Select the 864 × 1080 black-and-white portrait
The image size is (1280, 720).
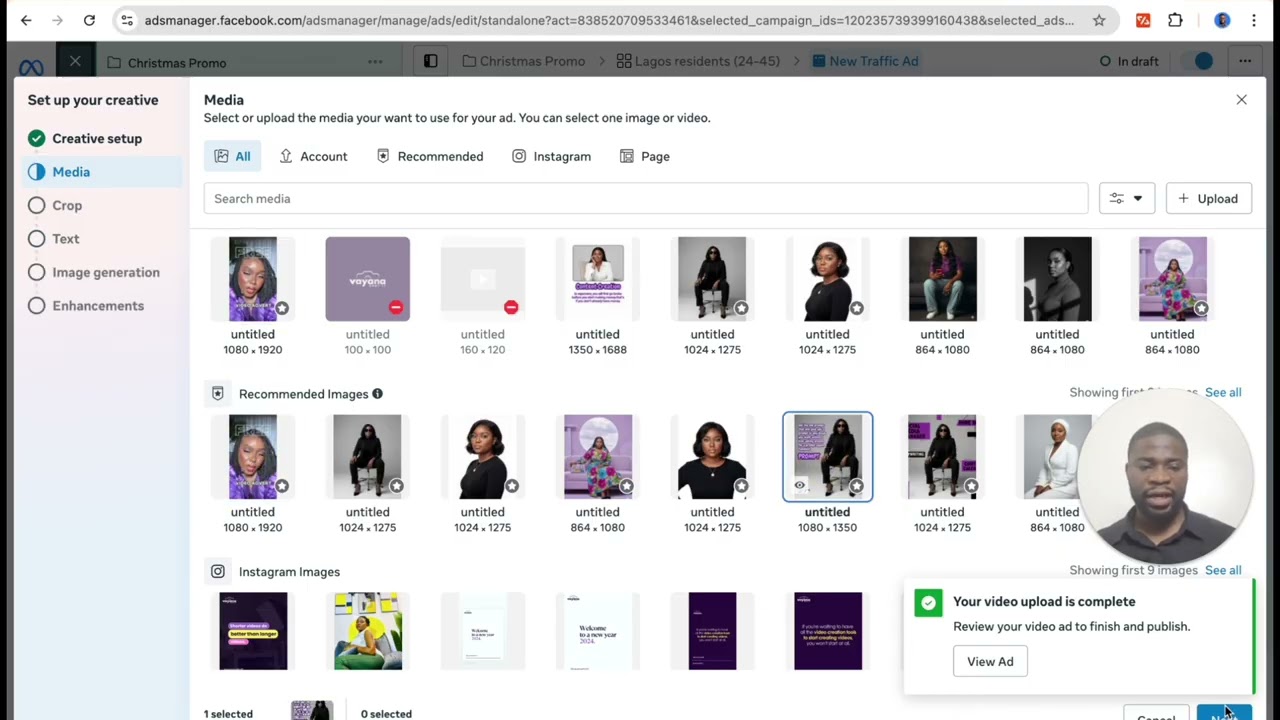1057,279
